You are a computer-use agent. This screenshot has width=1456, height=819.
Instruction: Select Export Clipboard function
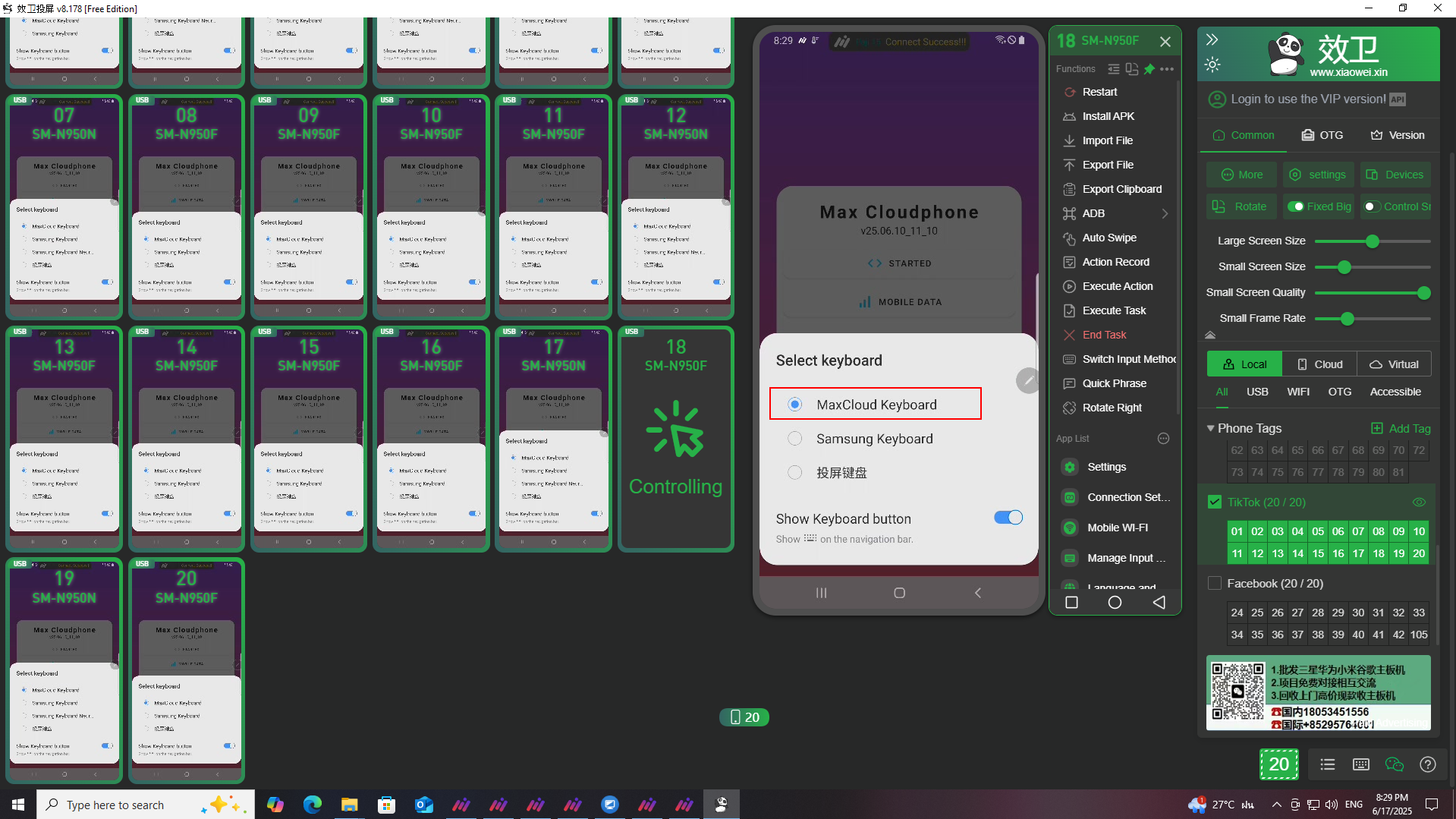click(x=1121, y=189)
